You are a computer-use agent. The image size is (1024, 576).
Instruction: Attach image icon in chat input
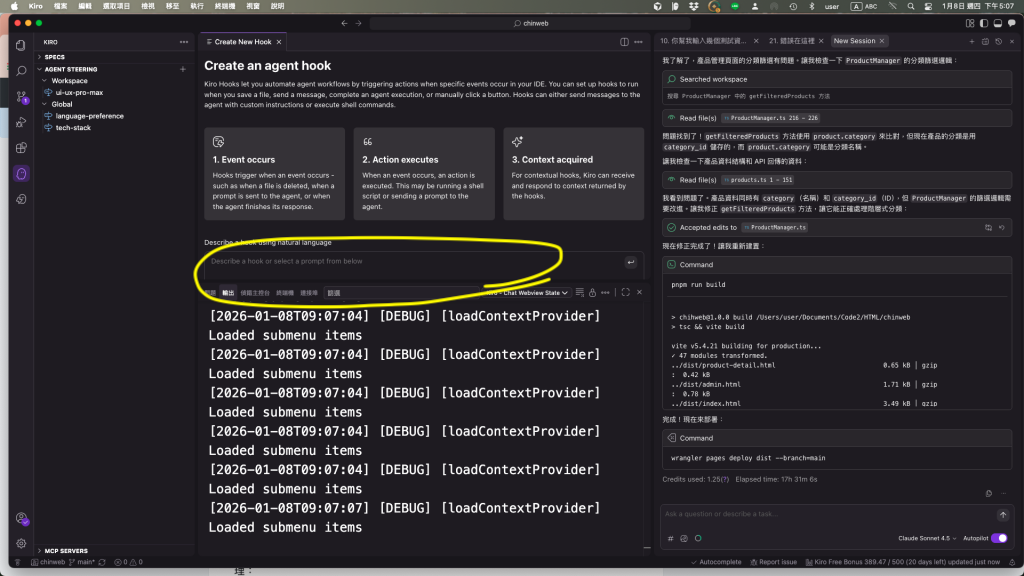[x=684, y=539]
